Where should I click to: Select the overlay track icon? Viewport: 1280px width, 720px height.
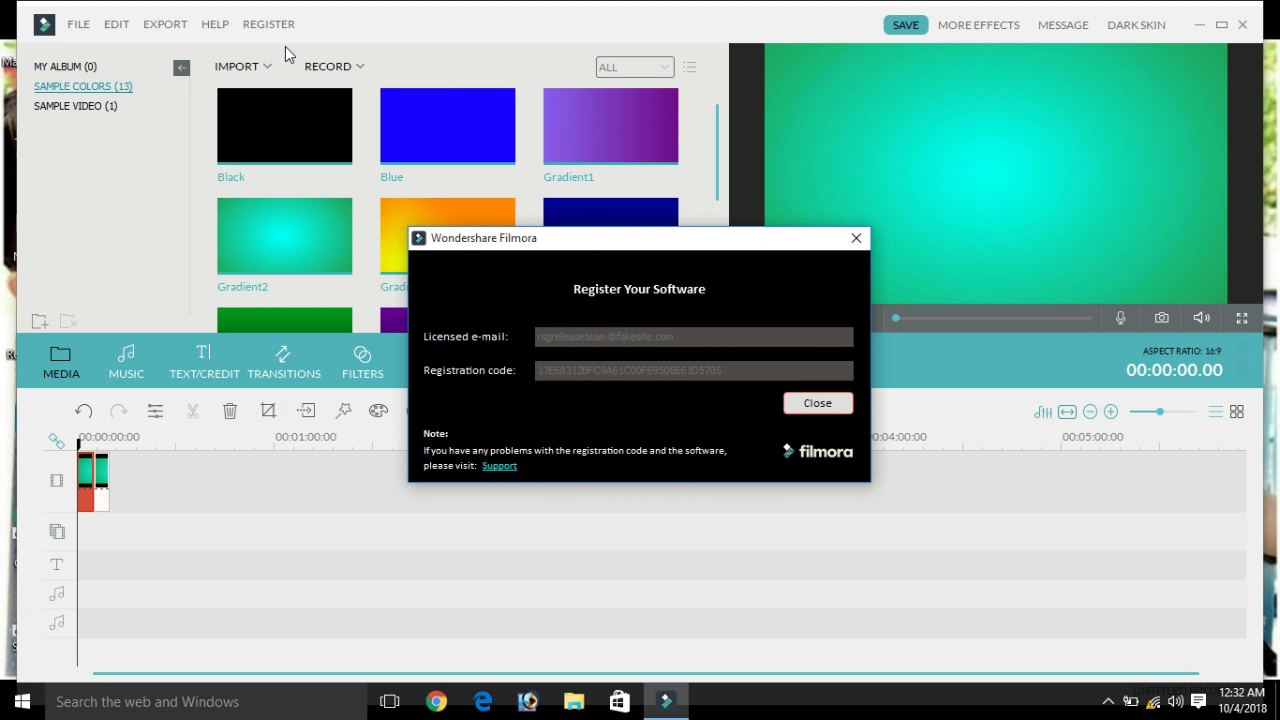[x=57, y=531]
